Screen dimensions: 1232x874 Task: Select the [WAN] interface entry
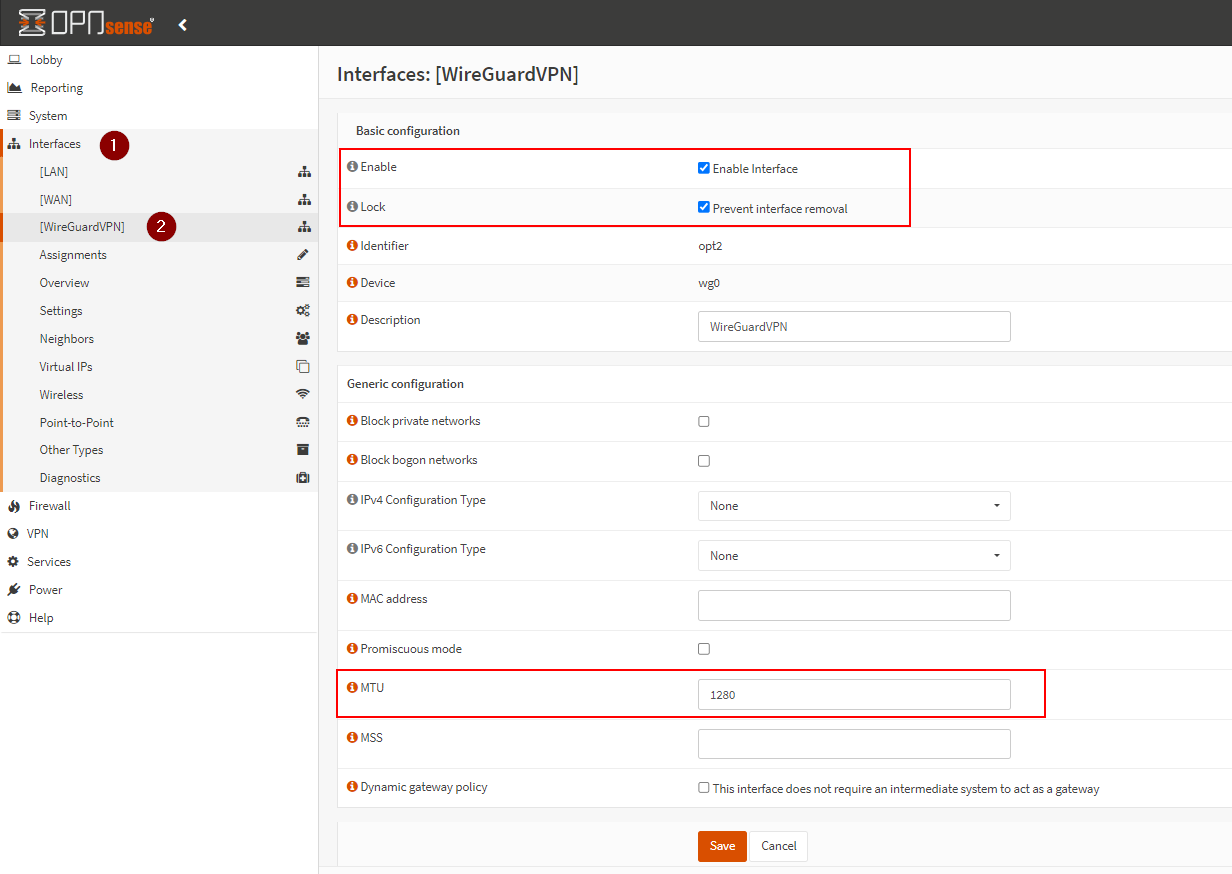[x=56, y=200]
